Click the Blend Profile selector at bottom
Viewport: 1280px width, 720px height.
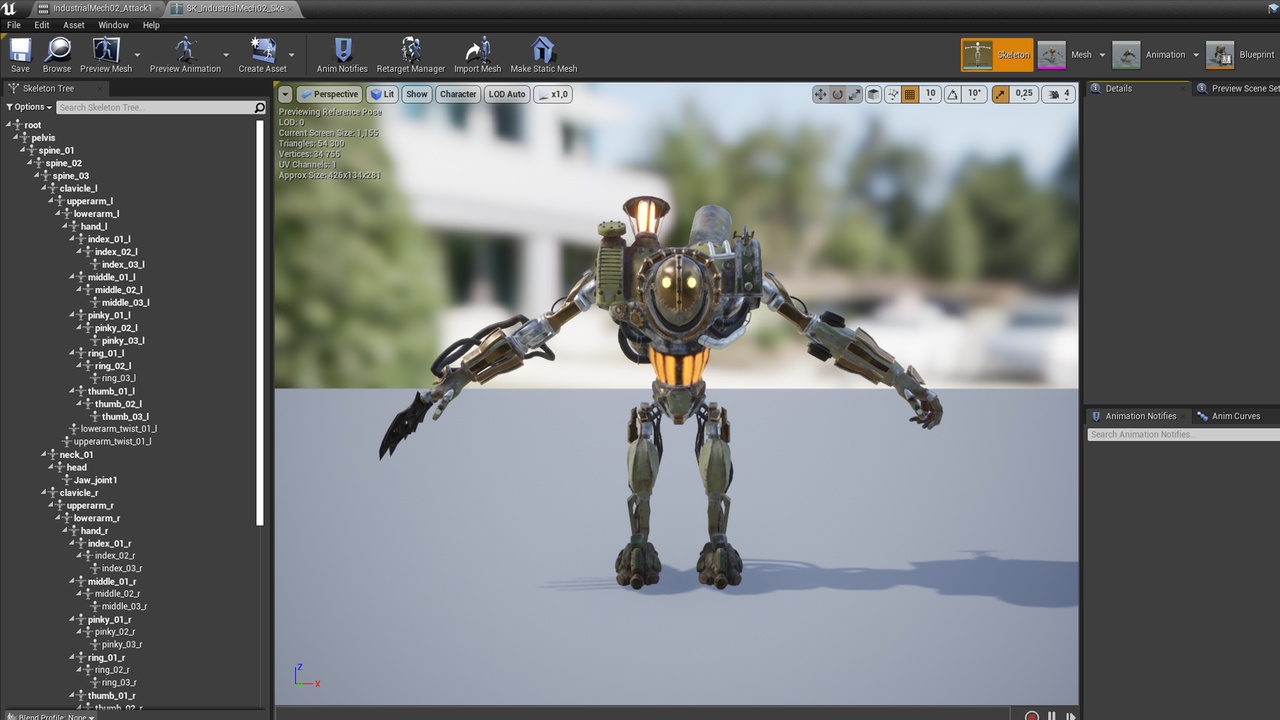(x=50, y=716)
